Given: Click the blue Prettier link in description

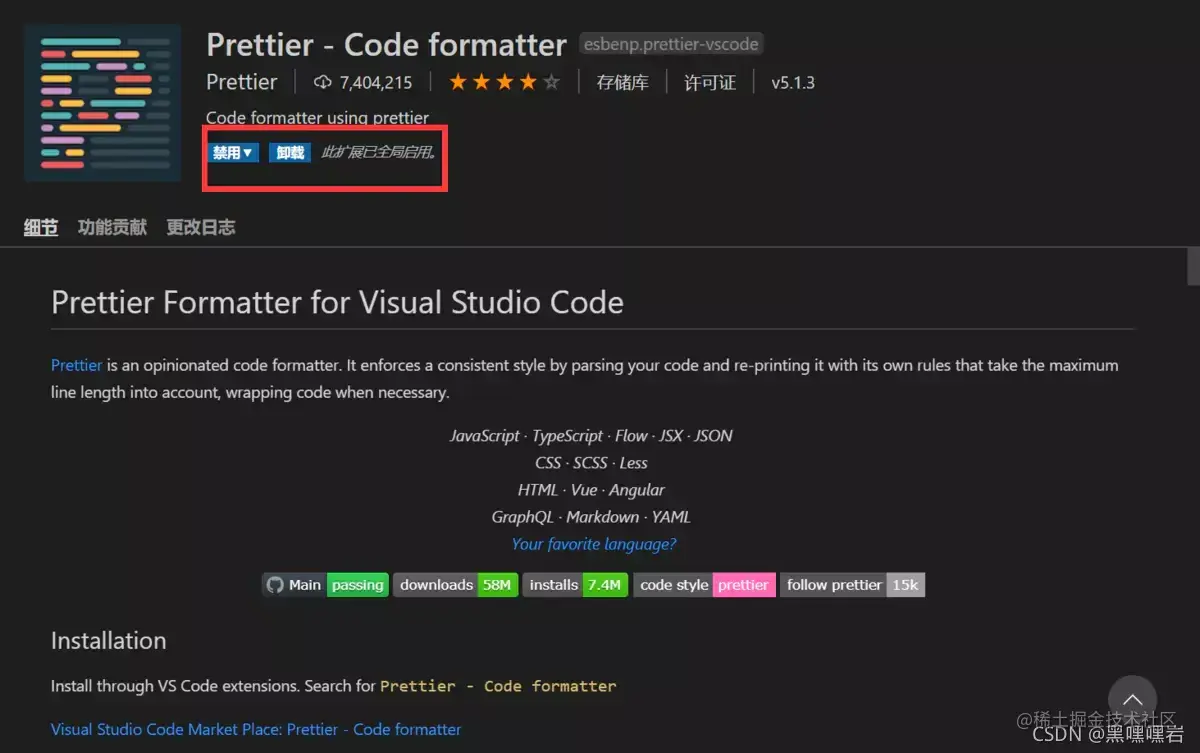Looking at the screenshot, I should 77,365.
